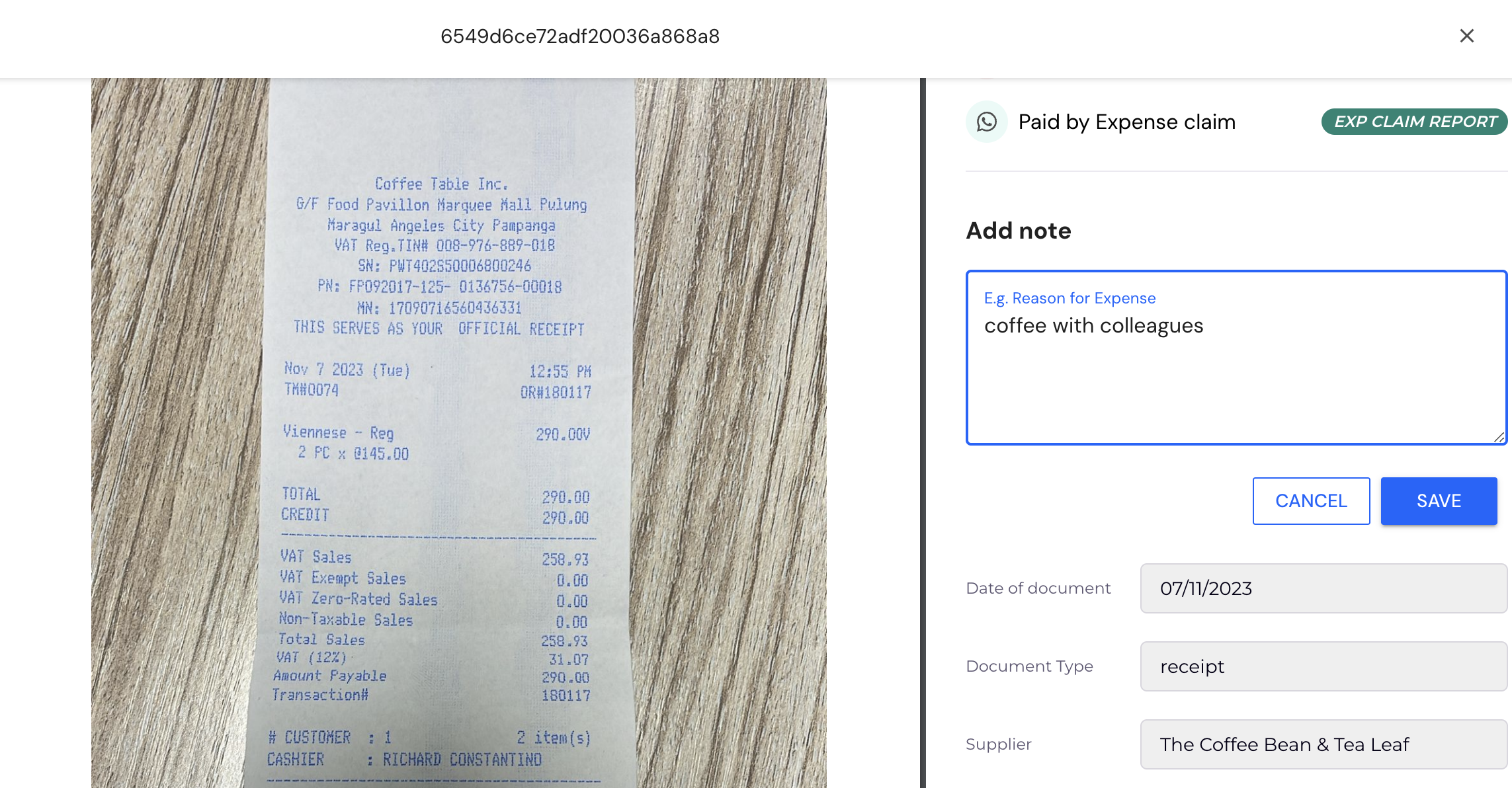Click the Add note heading

point(1018,231)
